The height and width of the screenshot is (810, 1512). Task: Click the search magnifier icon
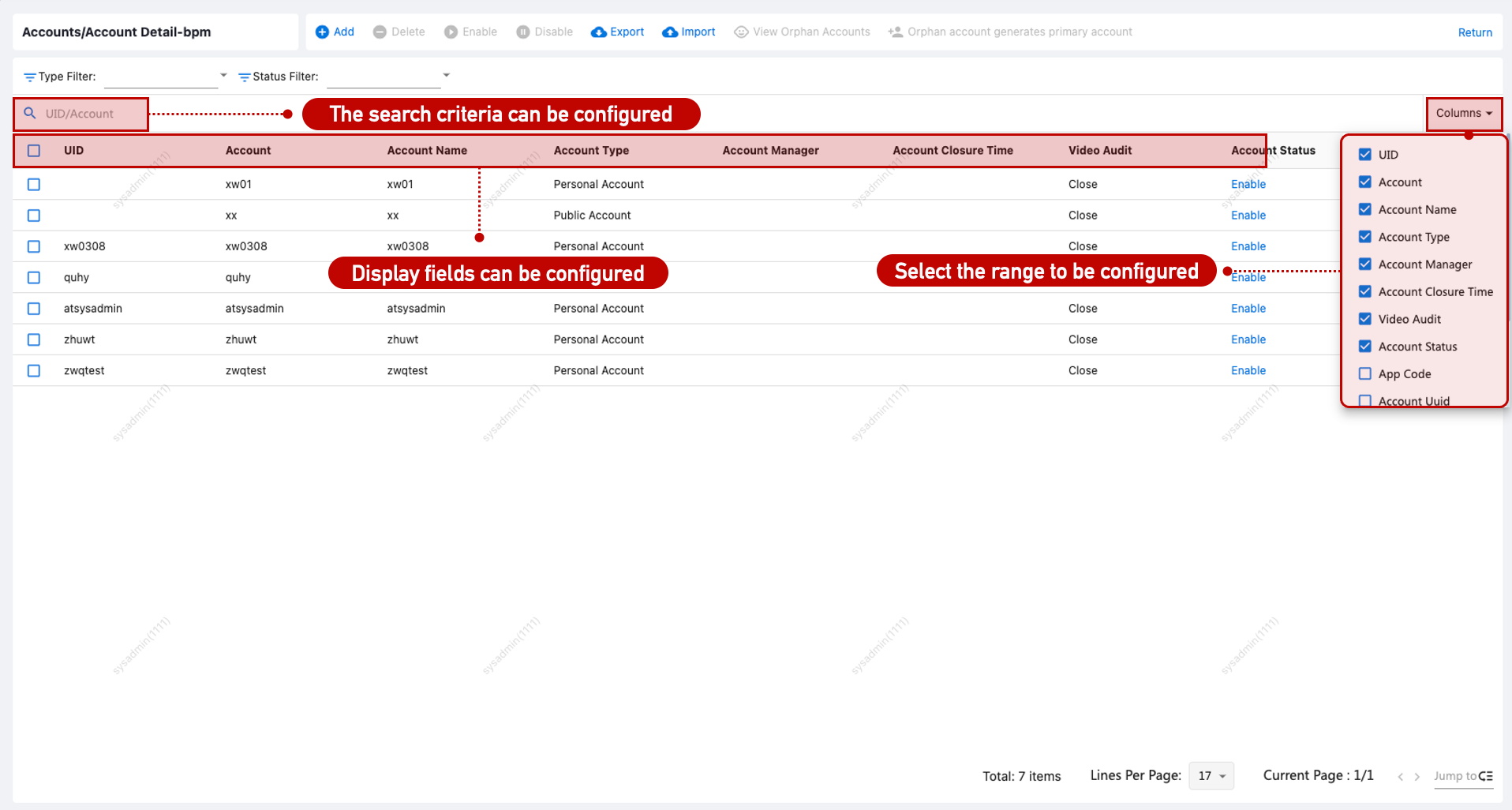pyautogui.click(x=30, y=114)
